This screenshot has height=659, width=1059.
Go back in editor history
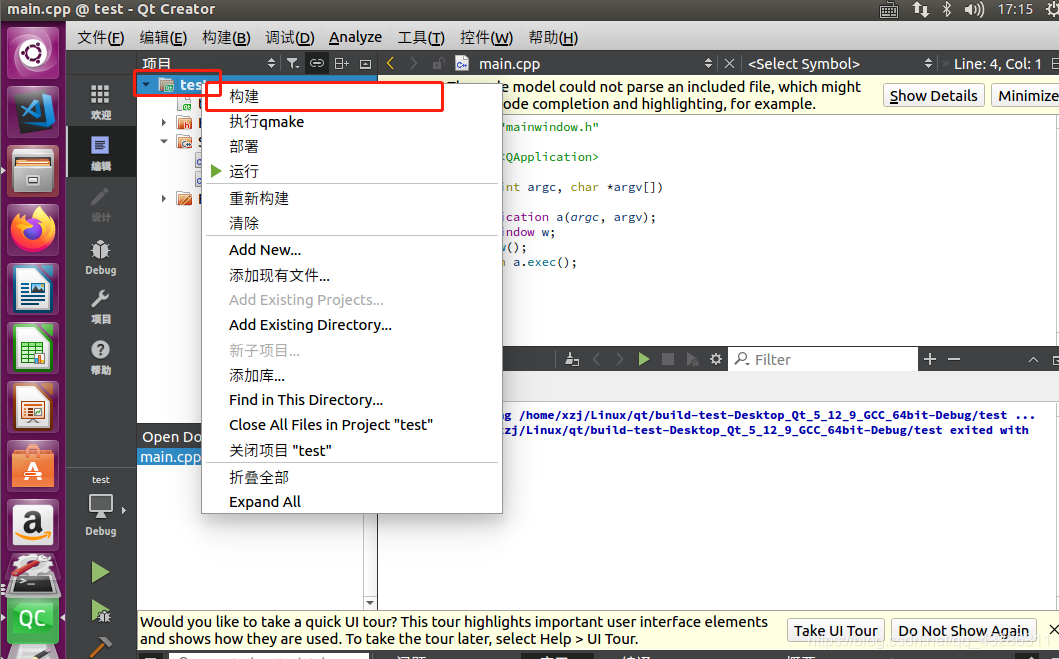coord(390,63)
